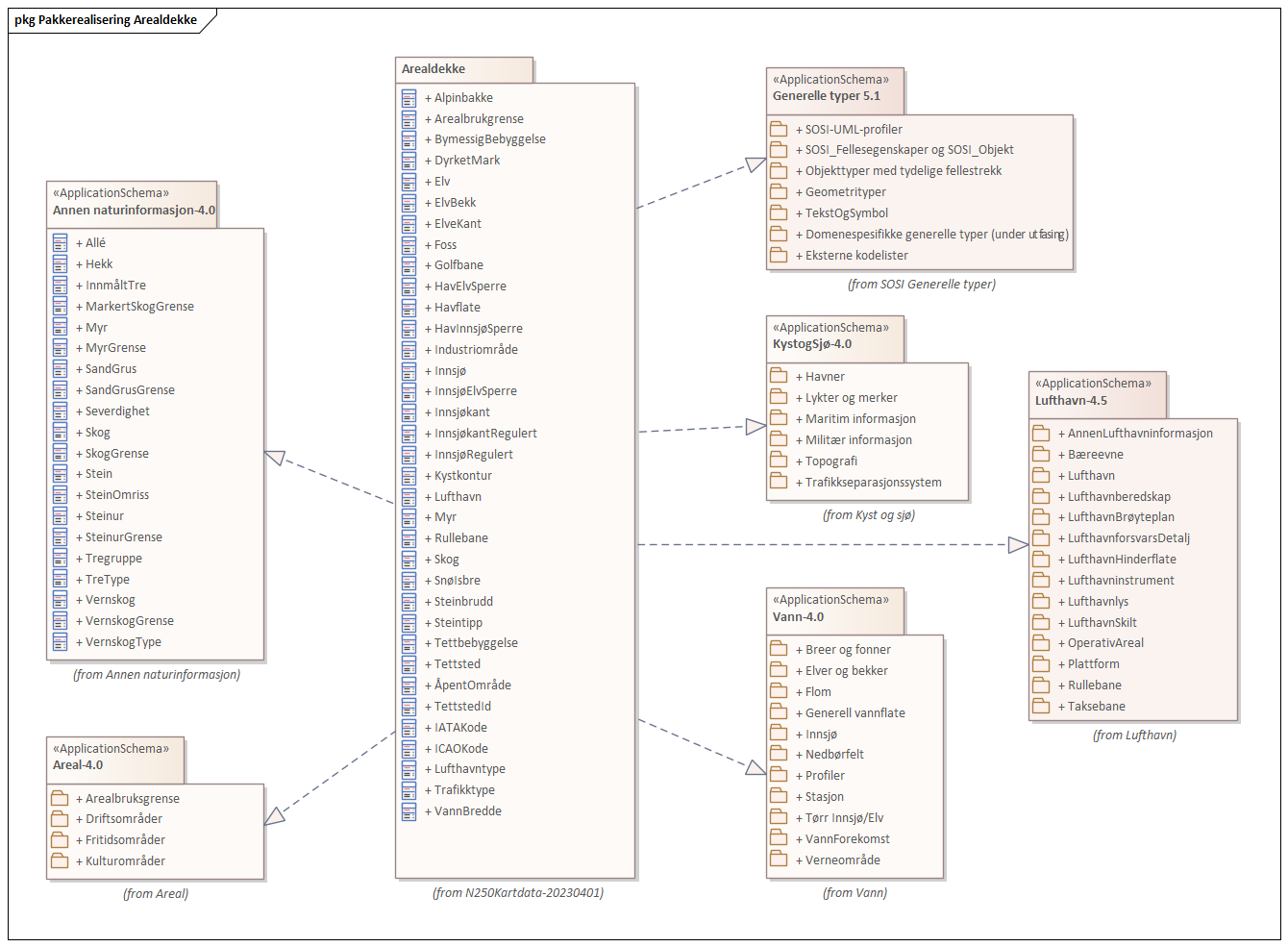Select the Annen naturinformasjon-4.0 package header
Screen dimensions: 1288x947
(x=133, y=205)
